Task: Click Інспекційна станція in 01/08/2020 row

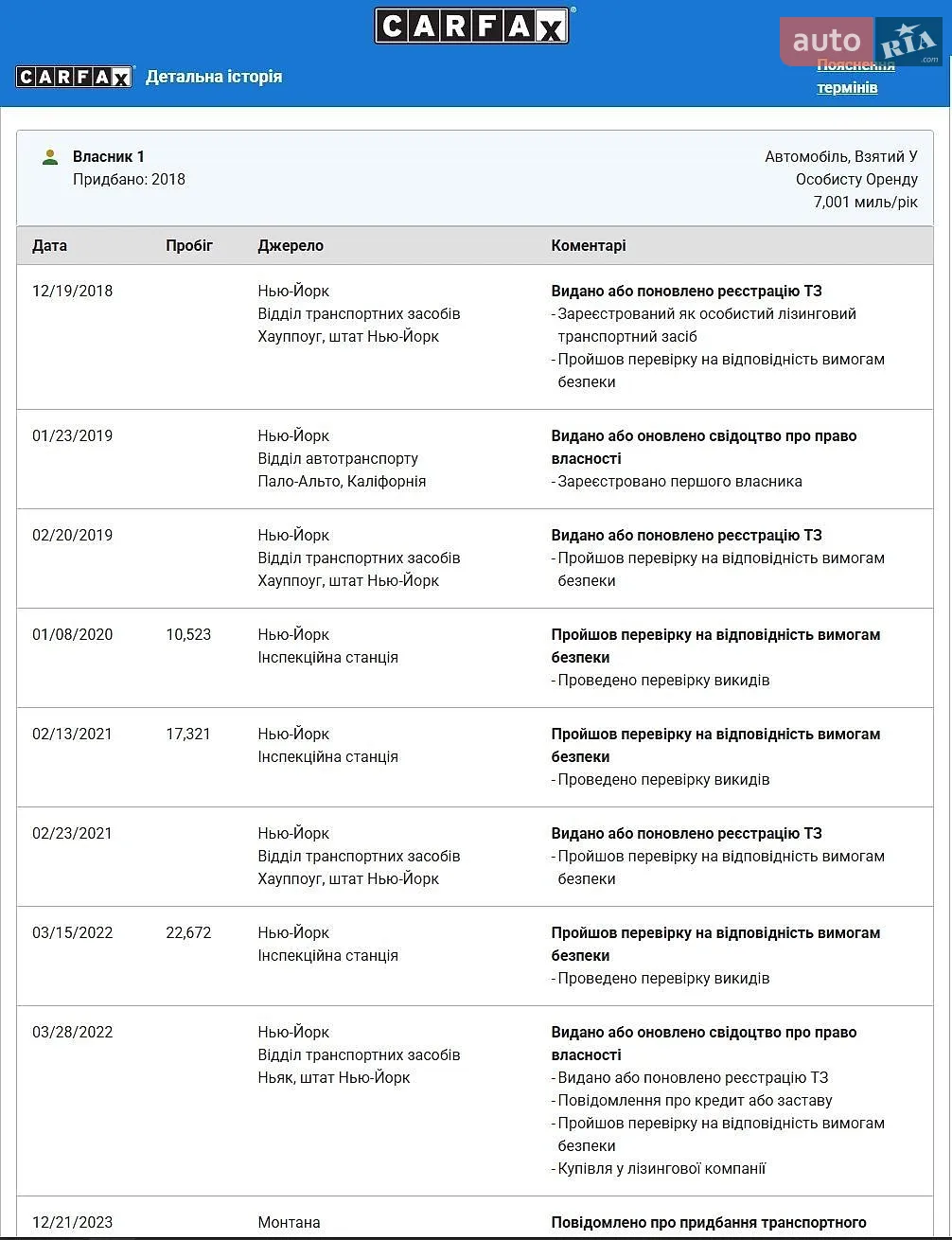Action: 327,658
